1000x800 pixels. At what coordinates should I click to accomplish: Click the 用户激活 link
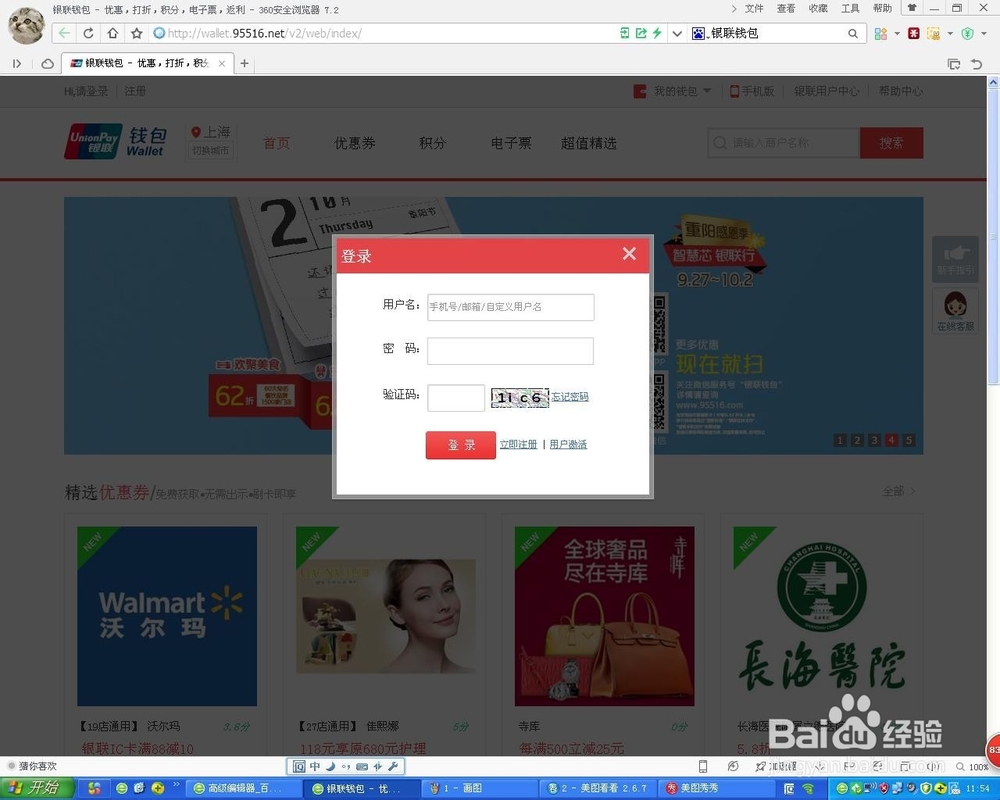pyautogui.click(x=568, y=444)
